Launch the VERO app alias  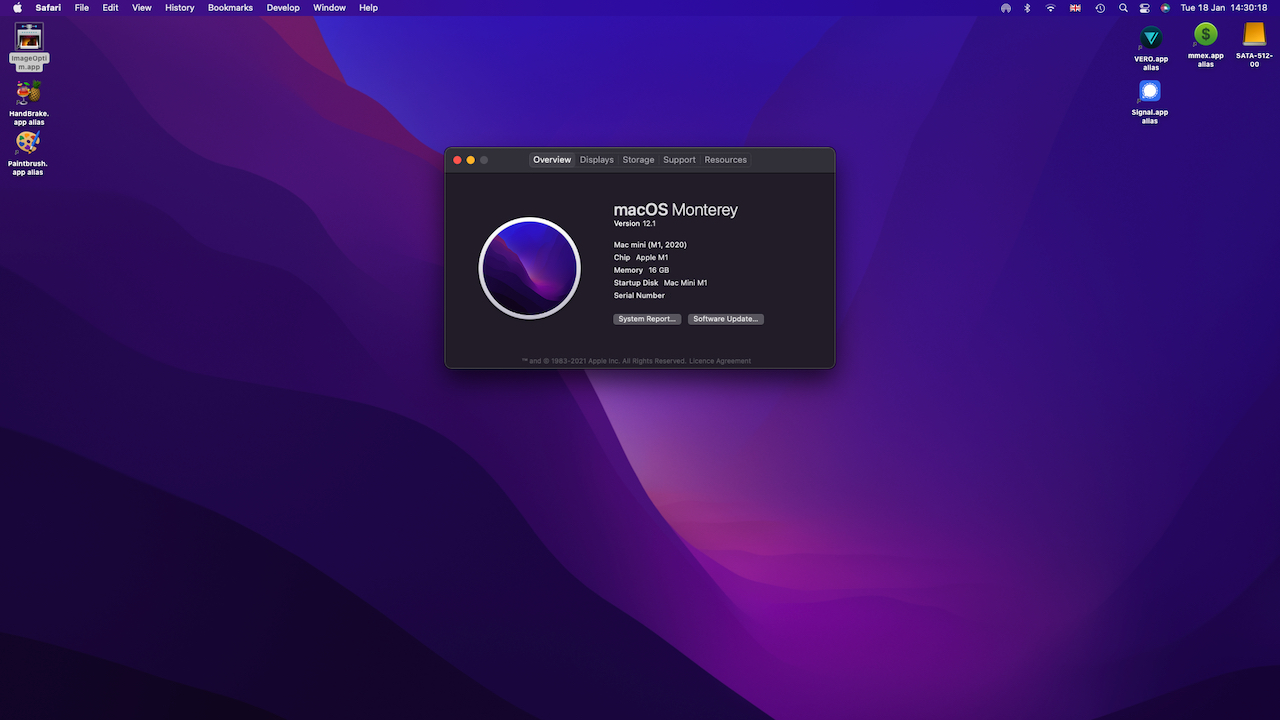tap(1151, 39)
